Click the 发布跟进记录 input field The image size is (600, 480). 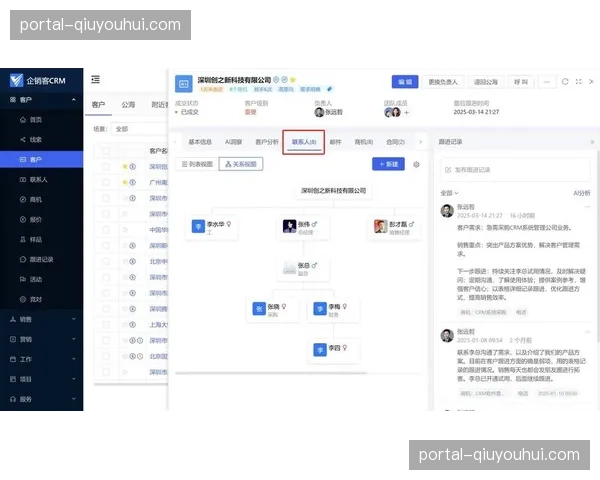515,170
